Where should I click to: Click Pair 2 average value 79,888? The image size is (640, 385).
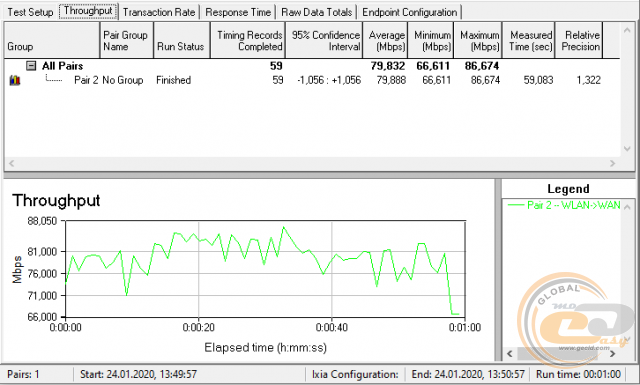(x=391, y=80)
